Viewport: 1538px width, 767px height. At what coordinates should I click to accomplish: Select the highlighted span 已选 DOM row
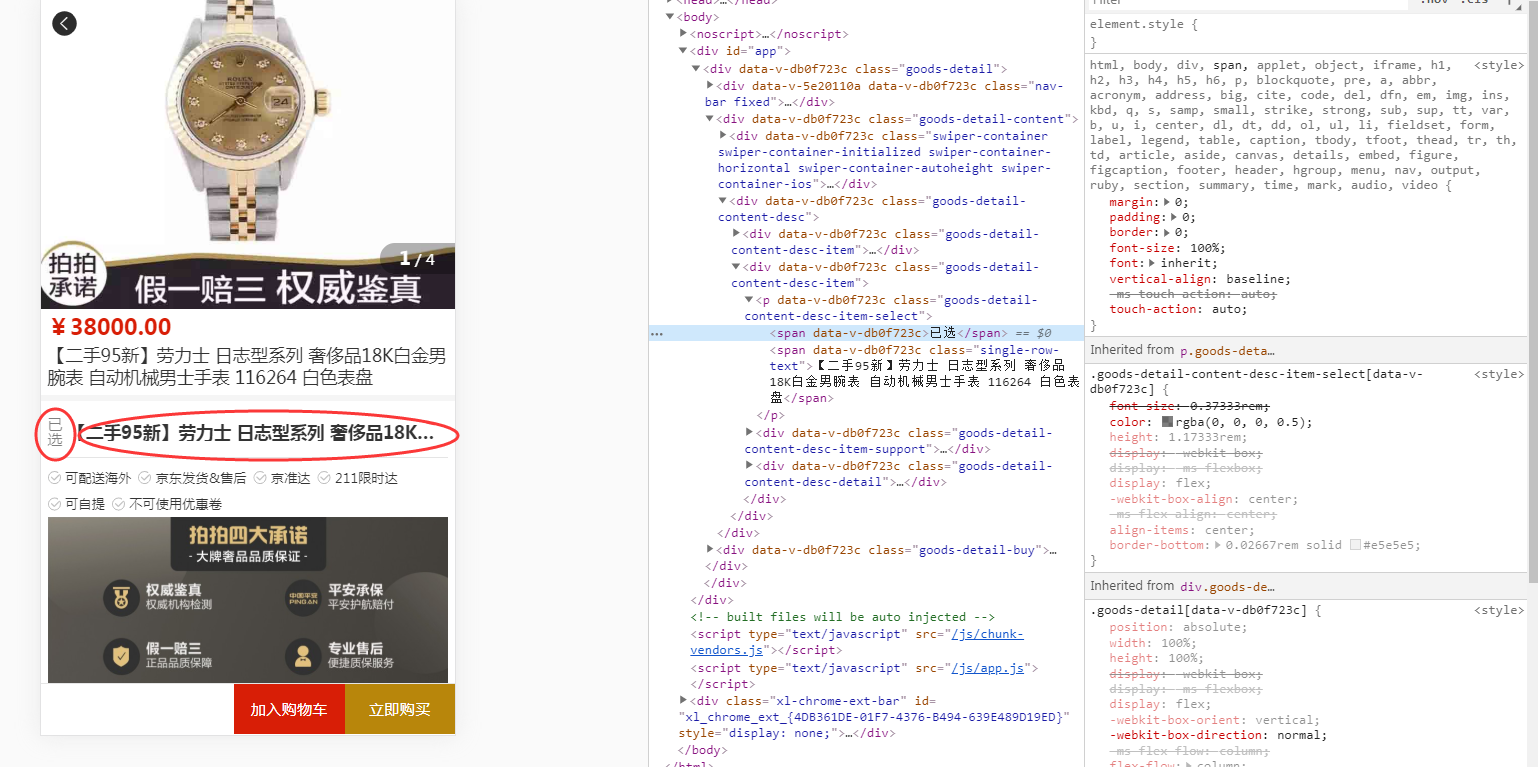click(x=866, y=333)
